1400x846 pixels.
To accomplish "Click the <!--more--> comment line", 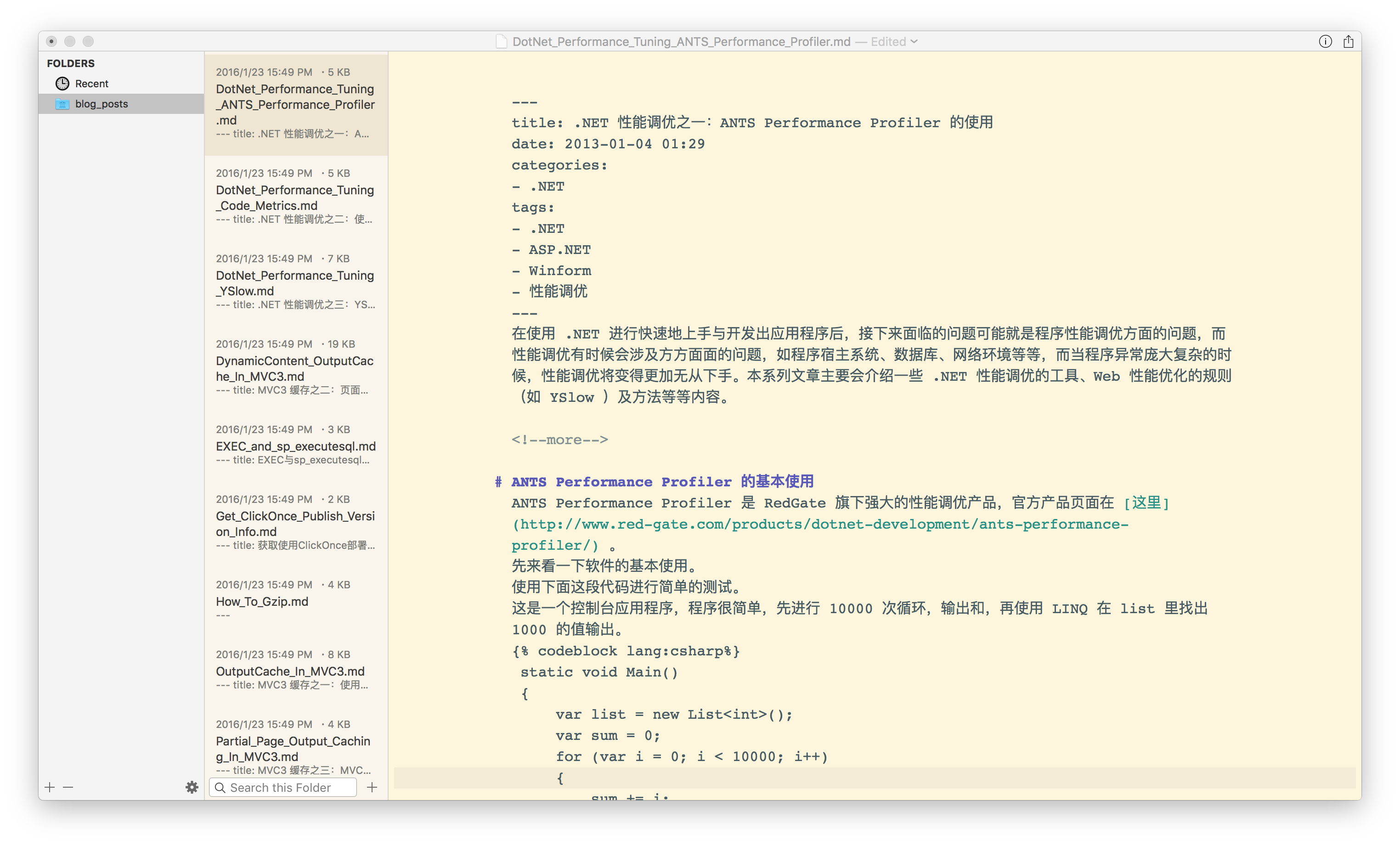I will click(559, 440).
